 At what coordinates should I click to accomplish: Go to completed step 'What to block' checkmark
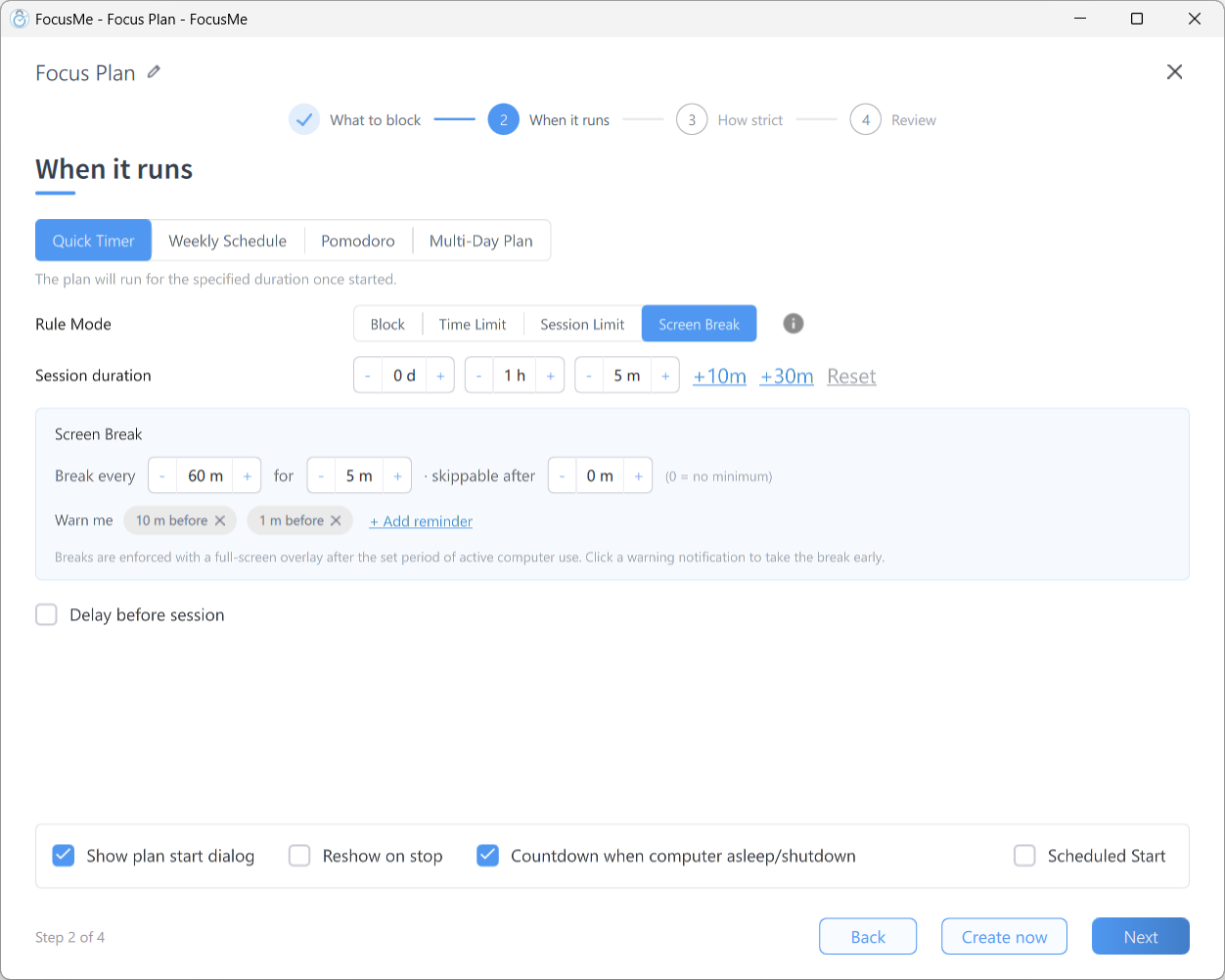(x=304, y=119)
